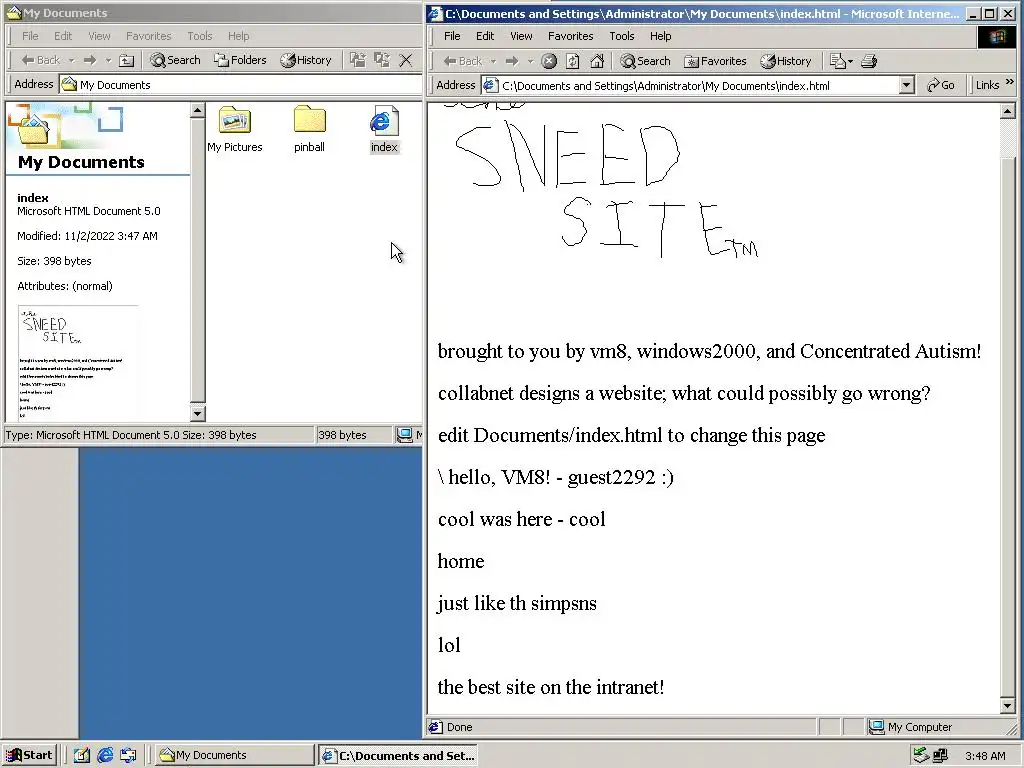Screen dimensions: 1024x768
Task: Click Stop icon in Internet Explorer toolbar
Action: (x=549, y=61)
